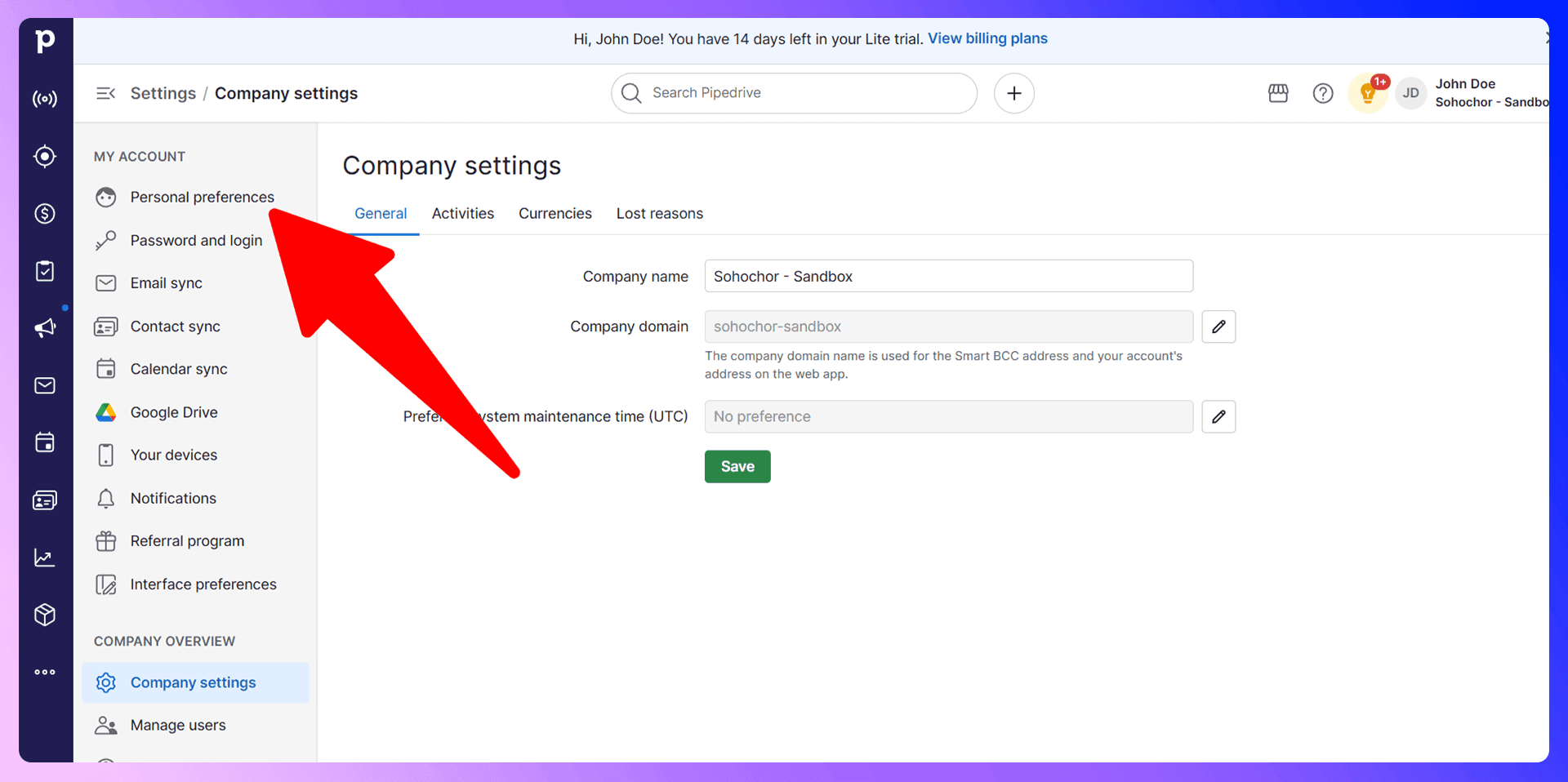This screenshot has height=782, width=1568.
Task: Open the More three-dots sidebar menu
Action: point(45,672)
